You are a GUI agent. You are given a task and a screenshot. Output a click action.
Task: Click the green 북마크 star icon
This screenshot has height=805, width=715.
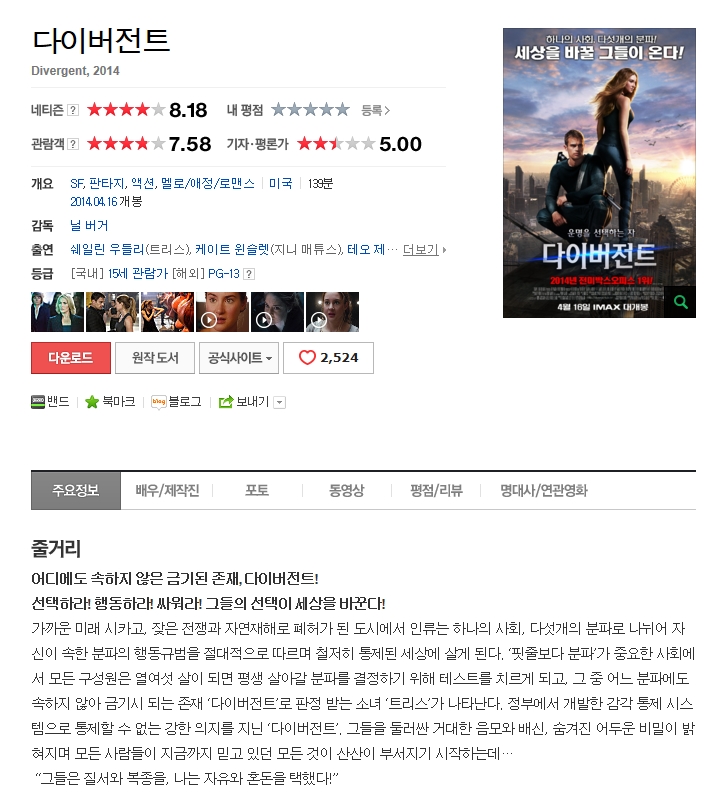[x=92, y=402]
